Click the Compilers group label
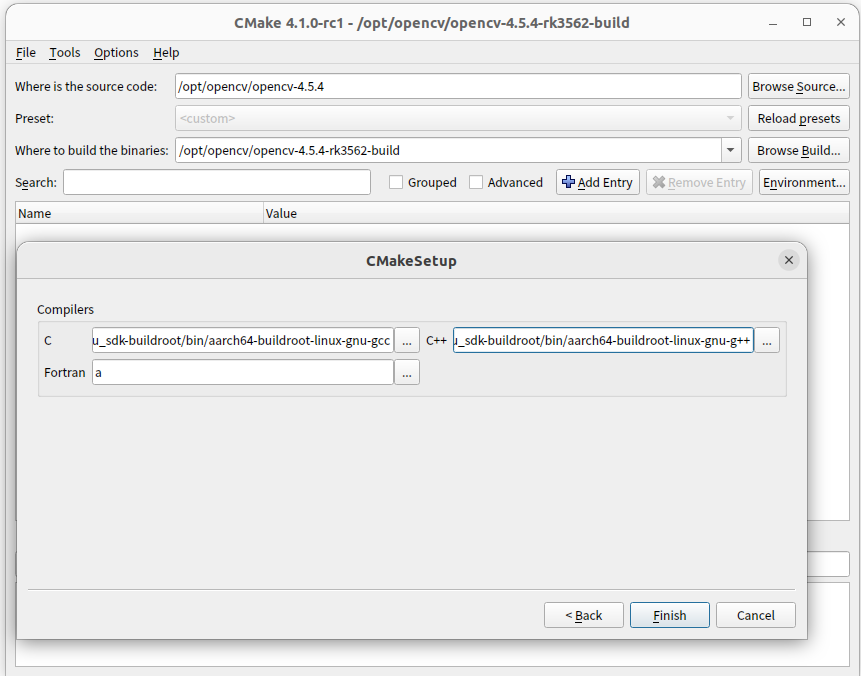Viewport: 861px width, 676px height. (65, 309)
